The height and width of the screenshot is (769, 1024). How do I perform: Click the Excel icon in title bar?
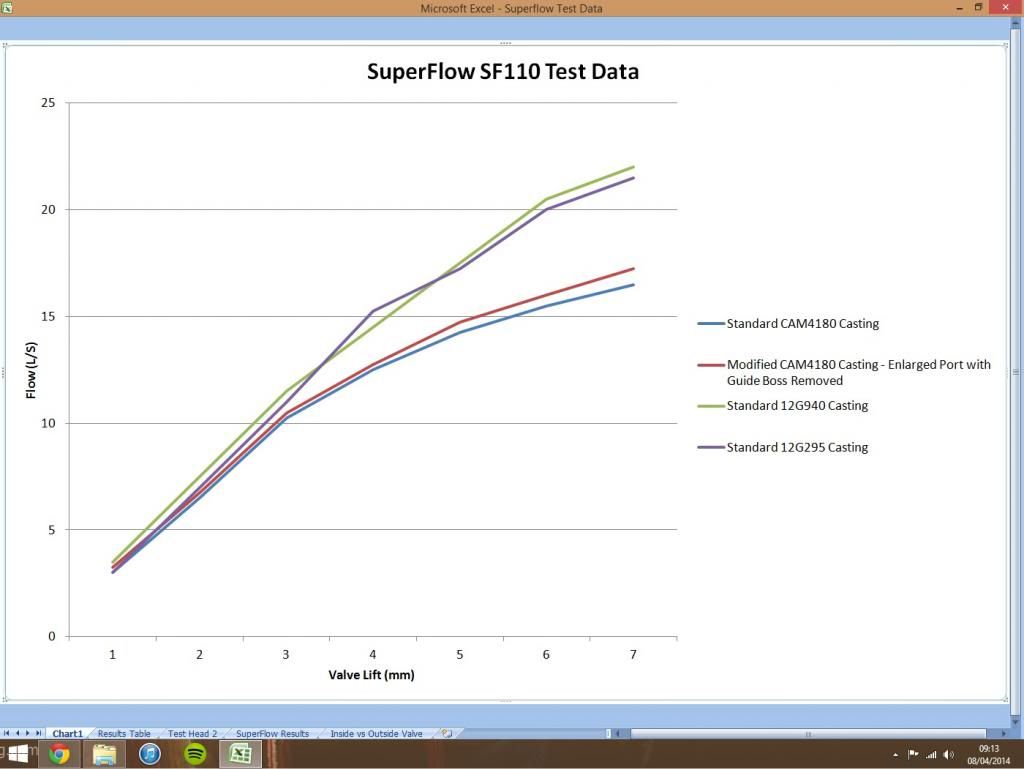(x=7, y=8)
